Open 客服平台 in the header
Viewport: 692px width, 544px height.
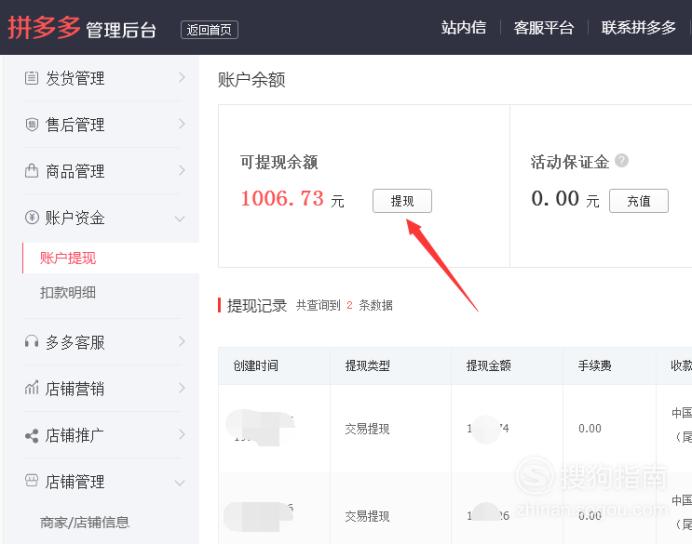(544, 27)
